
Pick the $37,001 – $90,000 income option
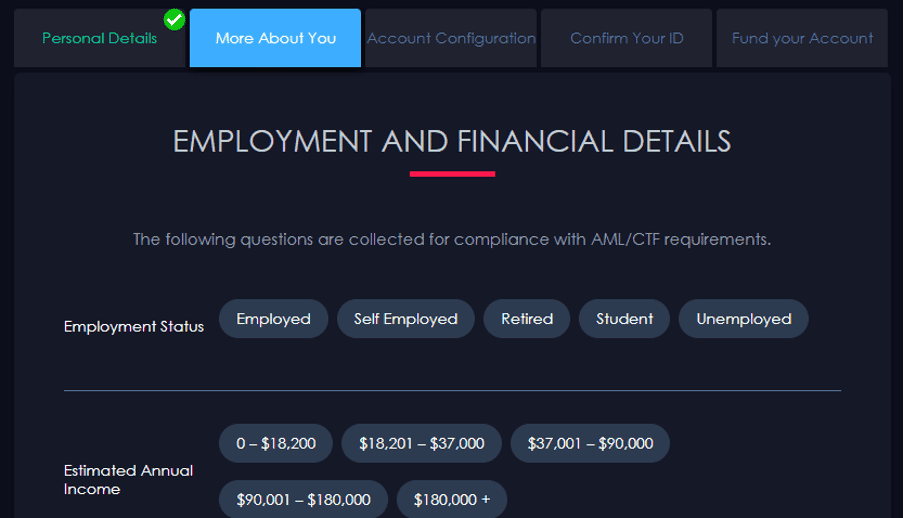(590, 444)
